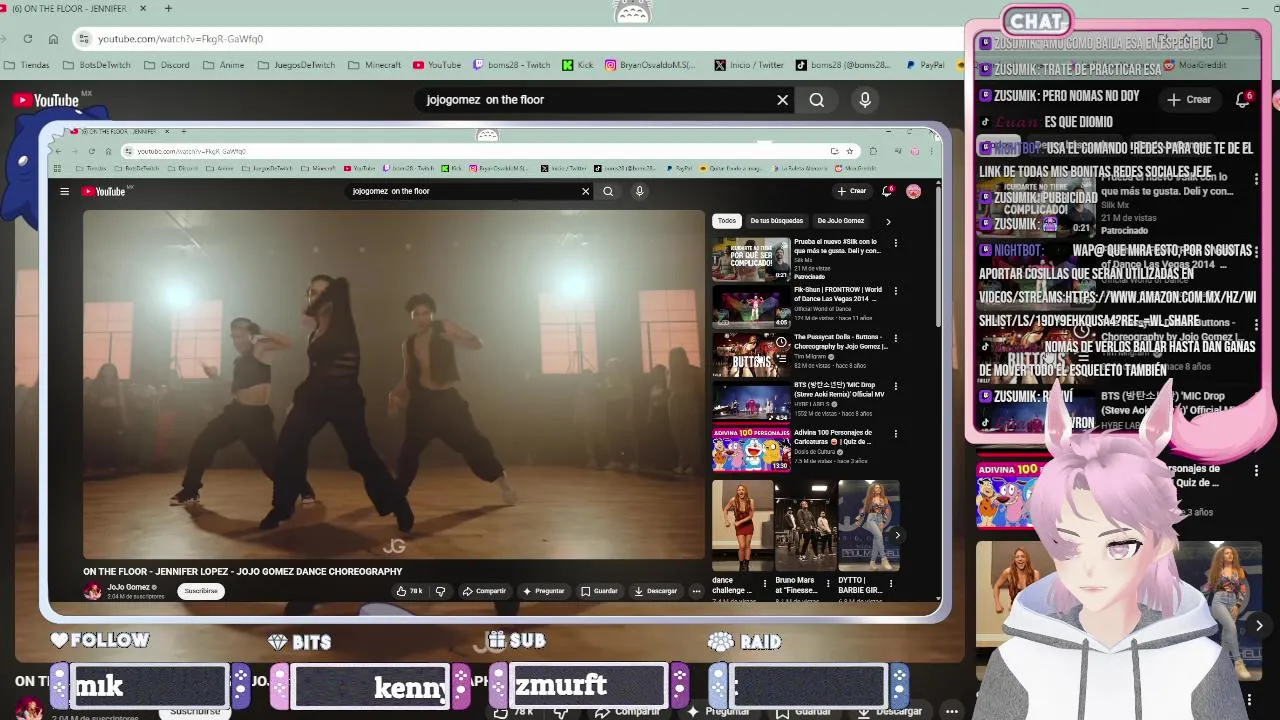Open the Pussycat Dolls Buttons thumbnail in the inner window
Image resolution: width=1280 pixels, height=720 pixels.
[751, 355]
